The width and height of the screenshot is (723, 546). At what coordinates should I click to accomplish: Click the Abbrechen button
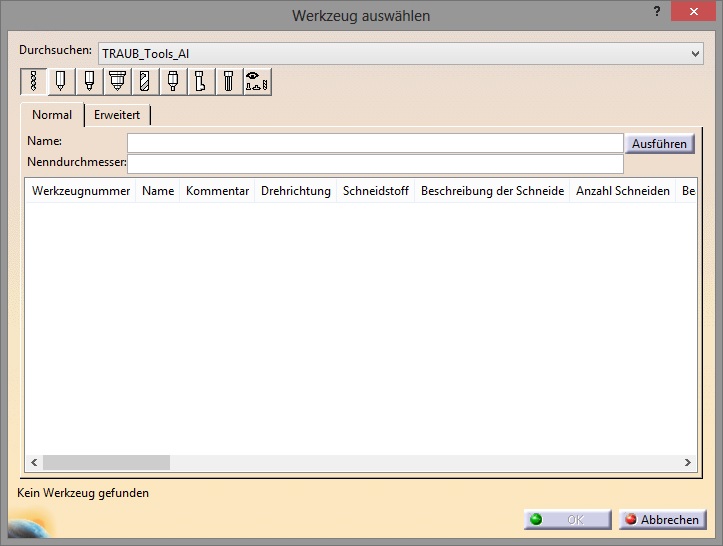[x=662, y=520]
